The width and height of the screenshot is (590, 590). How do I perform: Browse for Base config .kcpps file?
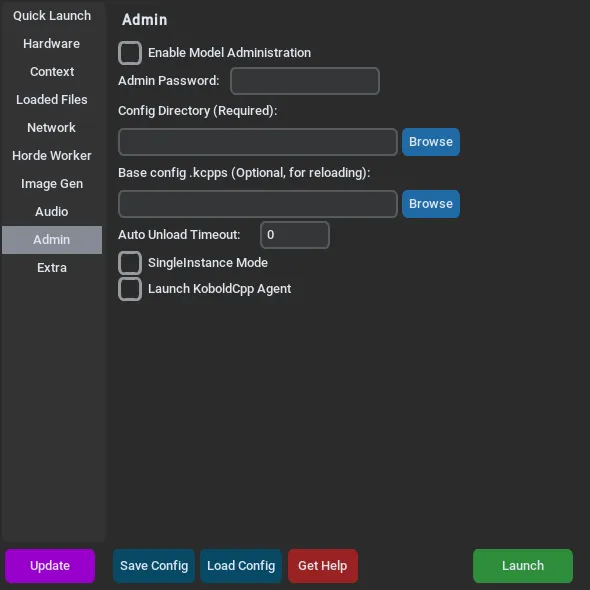(x=431, y=204)
